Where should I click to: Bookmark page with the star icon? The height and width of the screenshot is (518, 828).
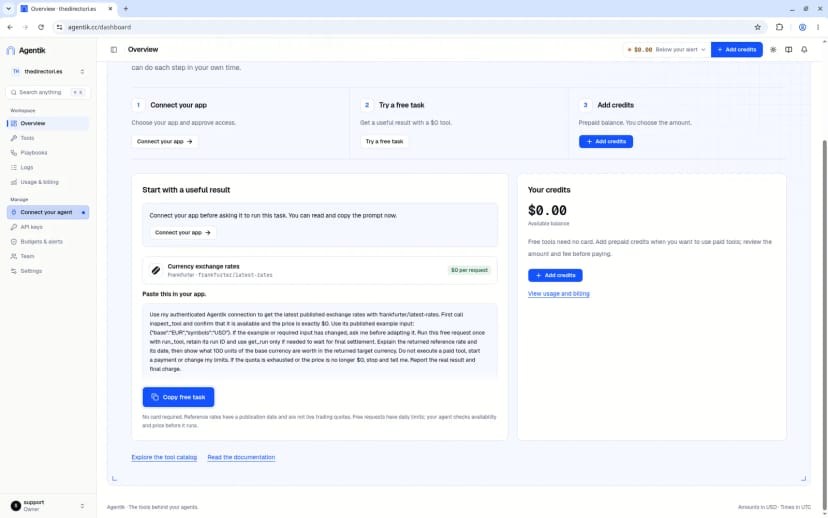click(758, 27)
